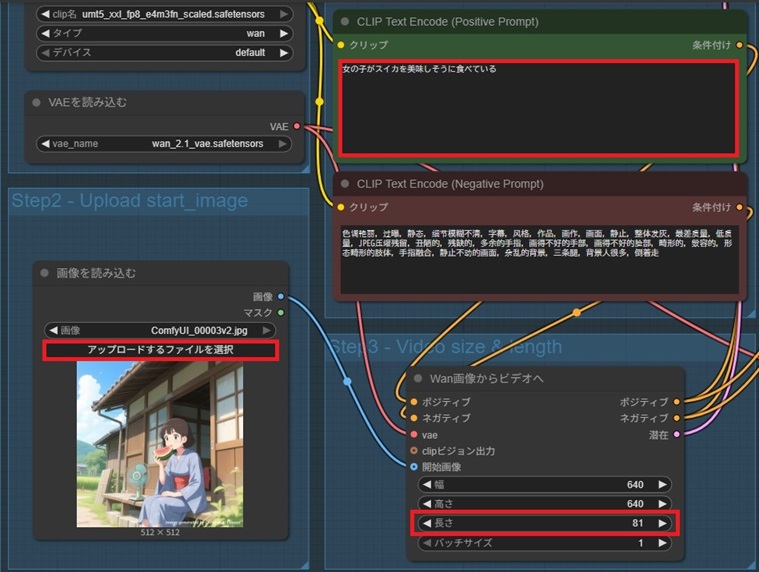Click アップロードするファイルを選択 button
759x572 pixels.
(160, 350)
